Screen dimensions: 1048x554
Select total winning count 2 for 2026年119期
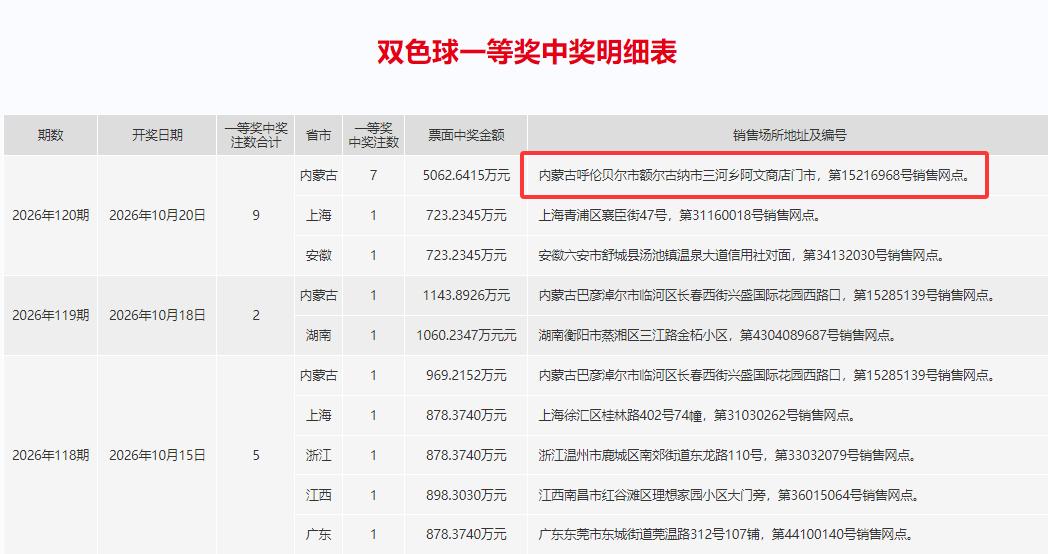(256, 315)
